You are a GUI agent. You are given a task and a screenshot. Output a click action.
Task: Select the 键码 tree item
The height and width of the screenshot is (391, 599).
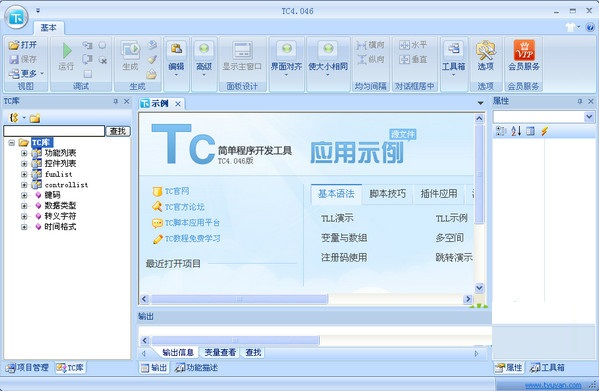pyautogui.click(x=52, y=195)
